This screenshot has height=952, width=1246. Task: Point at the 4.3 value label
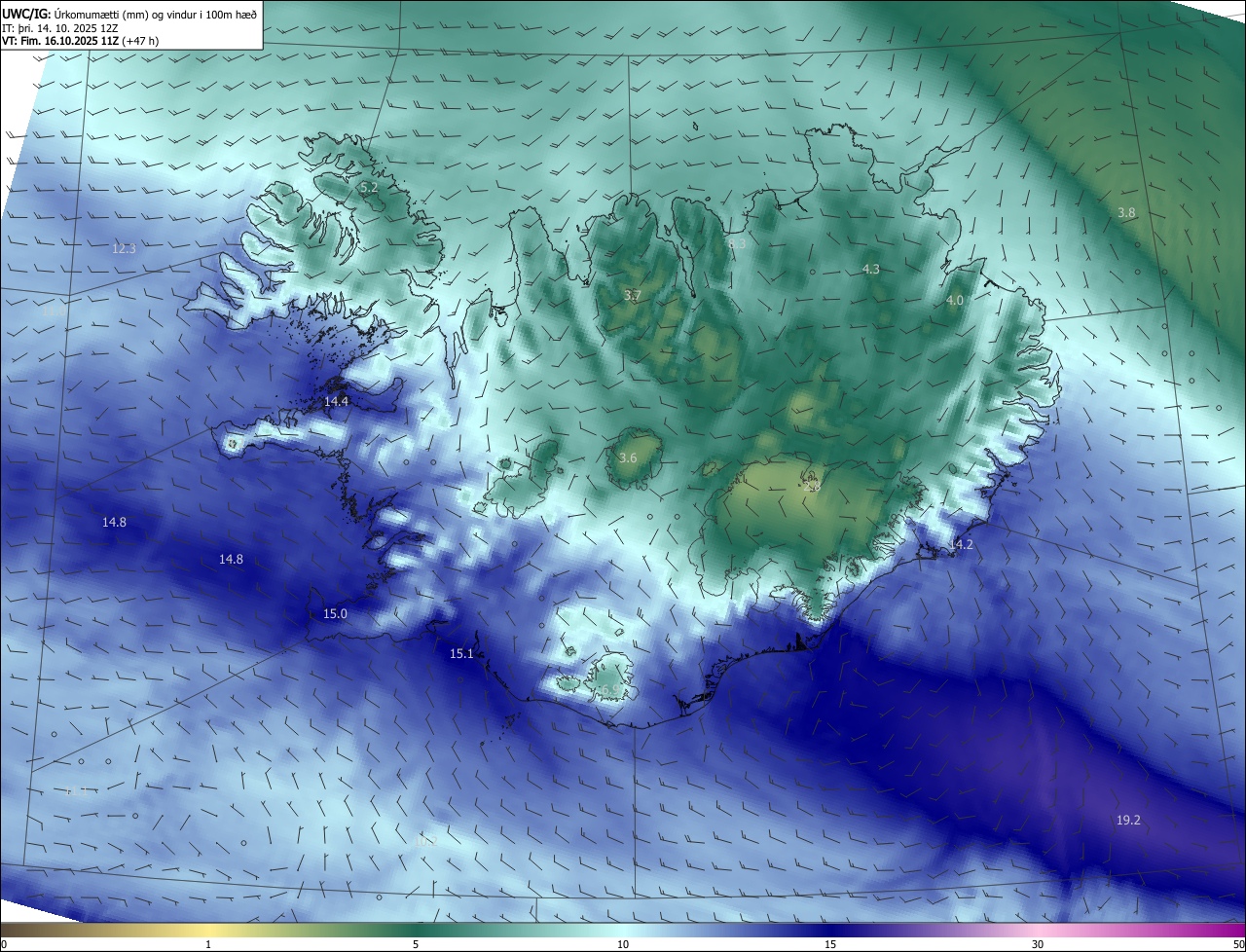(x=871, y=269)
